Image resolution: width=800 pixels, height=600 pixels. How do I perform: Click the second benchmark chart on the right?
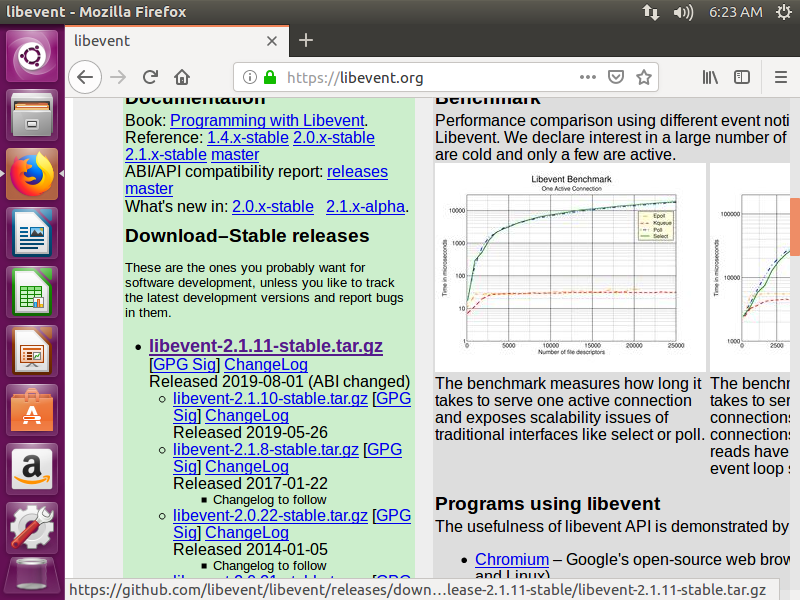pos(749,267)
